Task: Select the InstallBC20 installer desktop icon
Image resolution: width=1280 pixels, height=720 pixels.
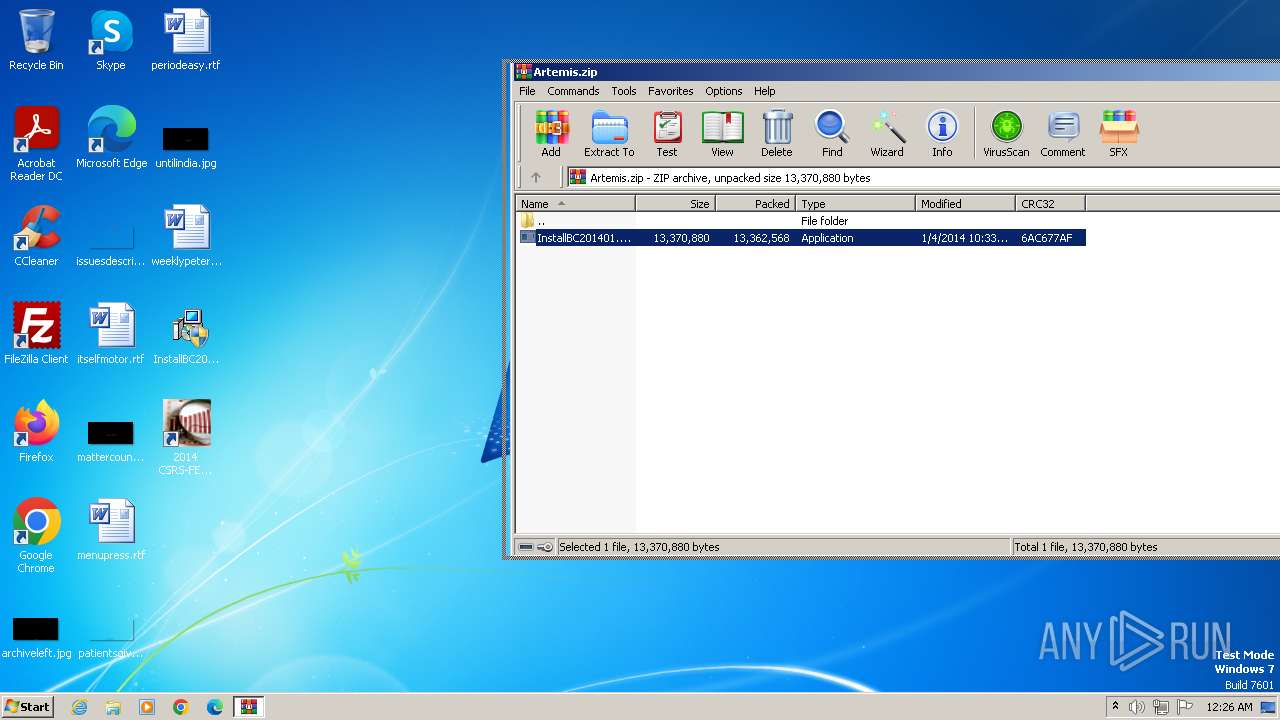Action: tap(186, 334)
